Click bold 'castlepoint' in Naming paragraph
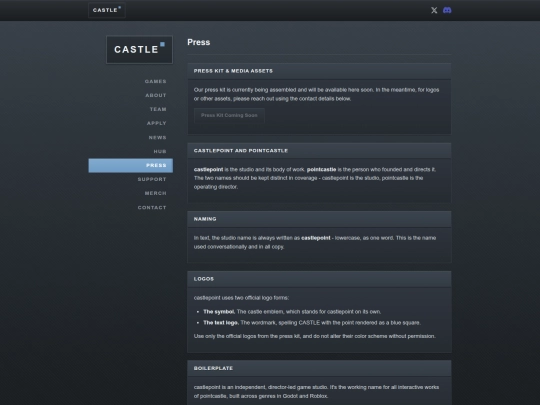The height and width of the screenshot is (405, 540). click(315, 238)
